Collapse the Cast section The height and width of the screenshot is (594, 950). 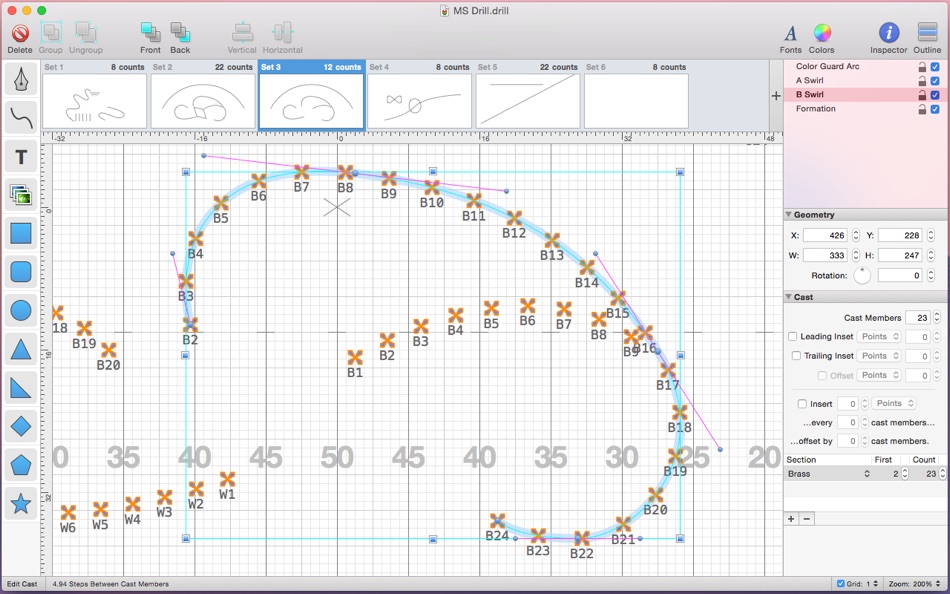coord(789,297)
